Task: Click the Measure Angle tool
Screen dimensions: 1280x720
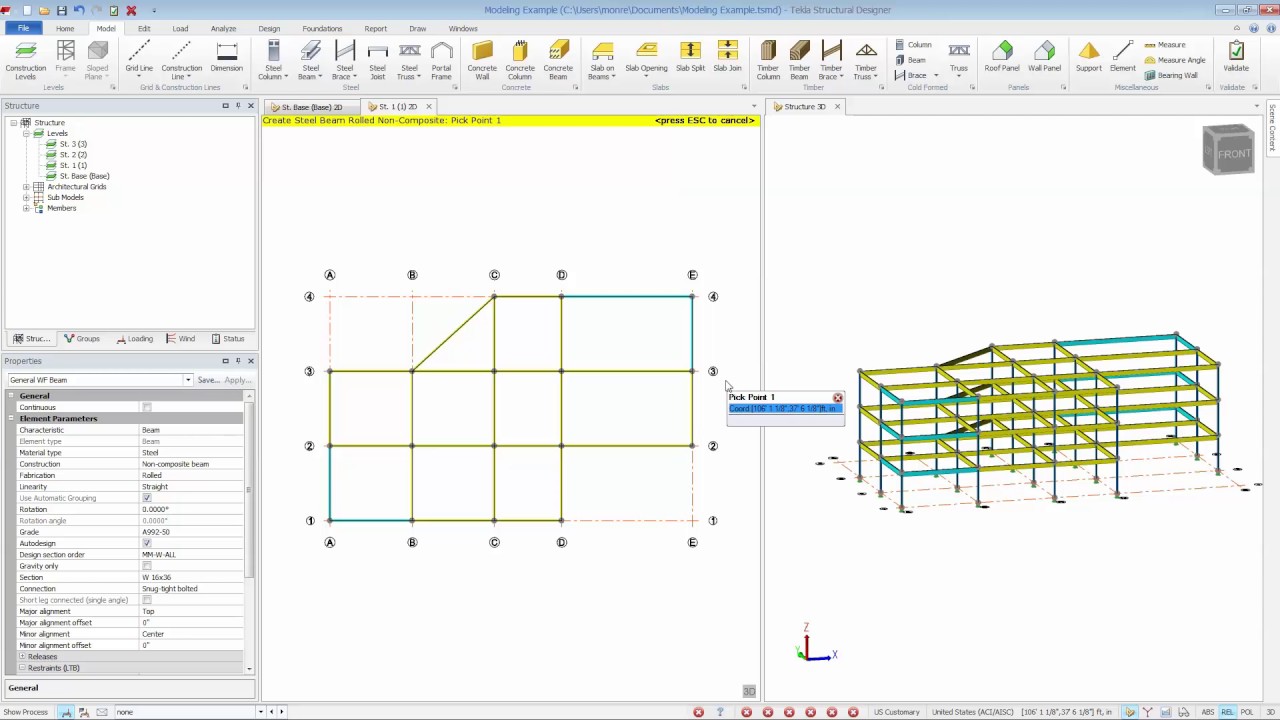Action: pyautogui.click(x=1174, y=60)
